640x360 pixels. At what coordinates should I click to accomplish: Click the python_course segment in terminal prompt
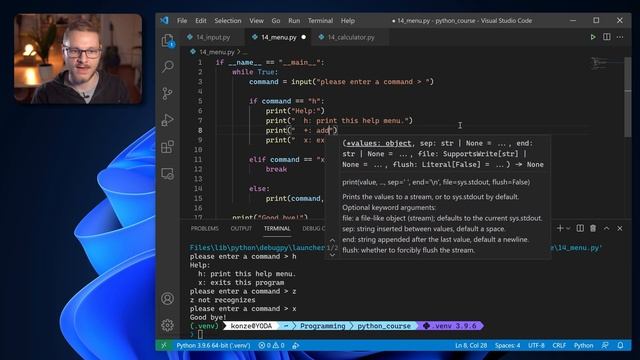click(384, 326)
